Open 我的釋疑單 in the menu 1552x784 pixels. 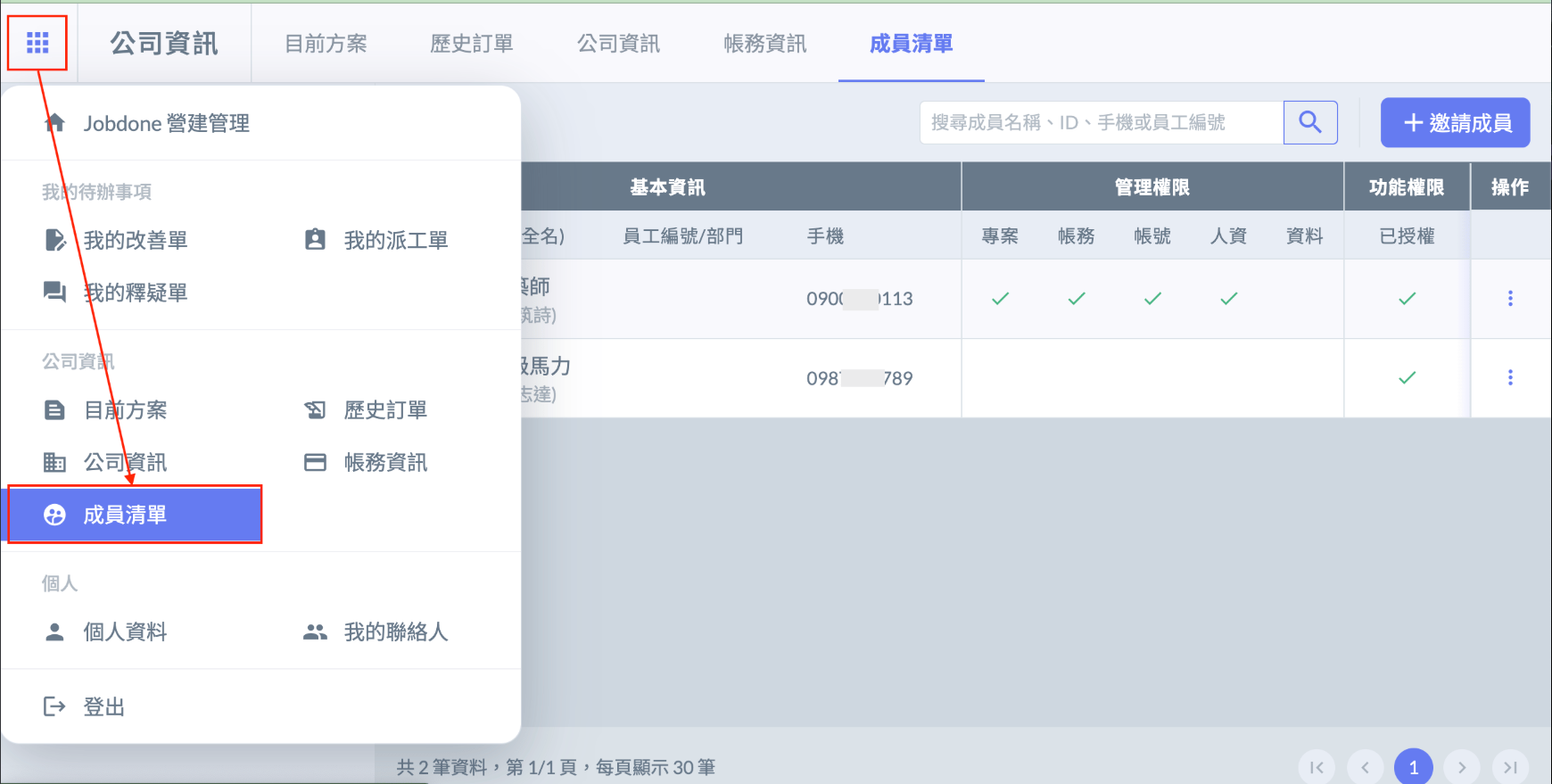click(x=136, y=293)
